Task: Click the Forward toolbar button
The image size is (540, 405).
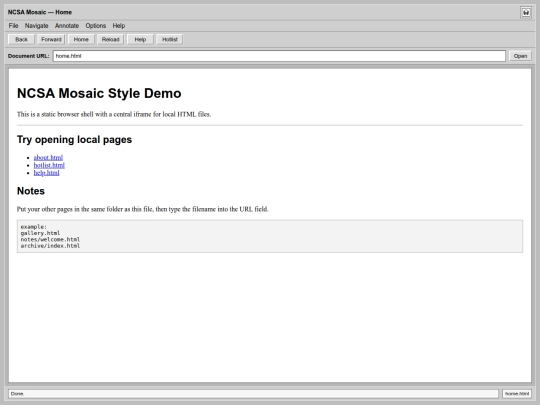Action: (x=51, y=40)
